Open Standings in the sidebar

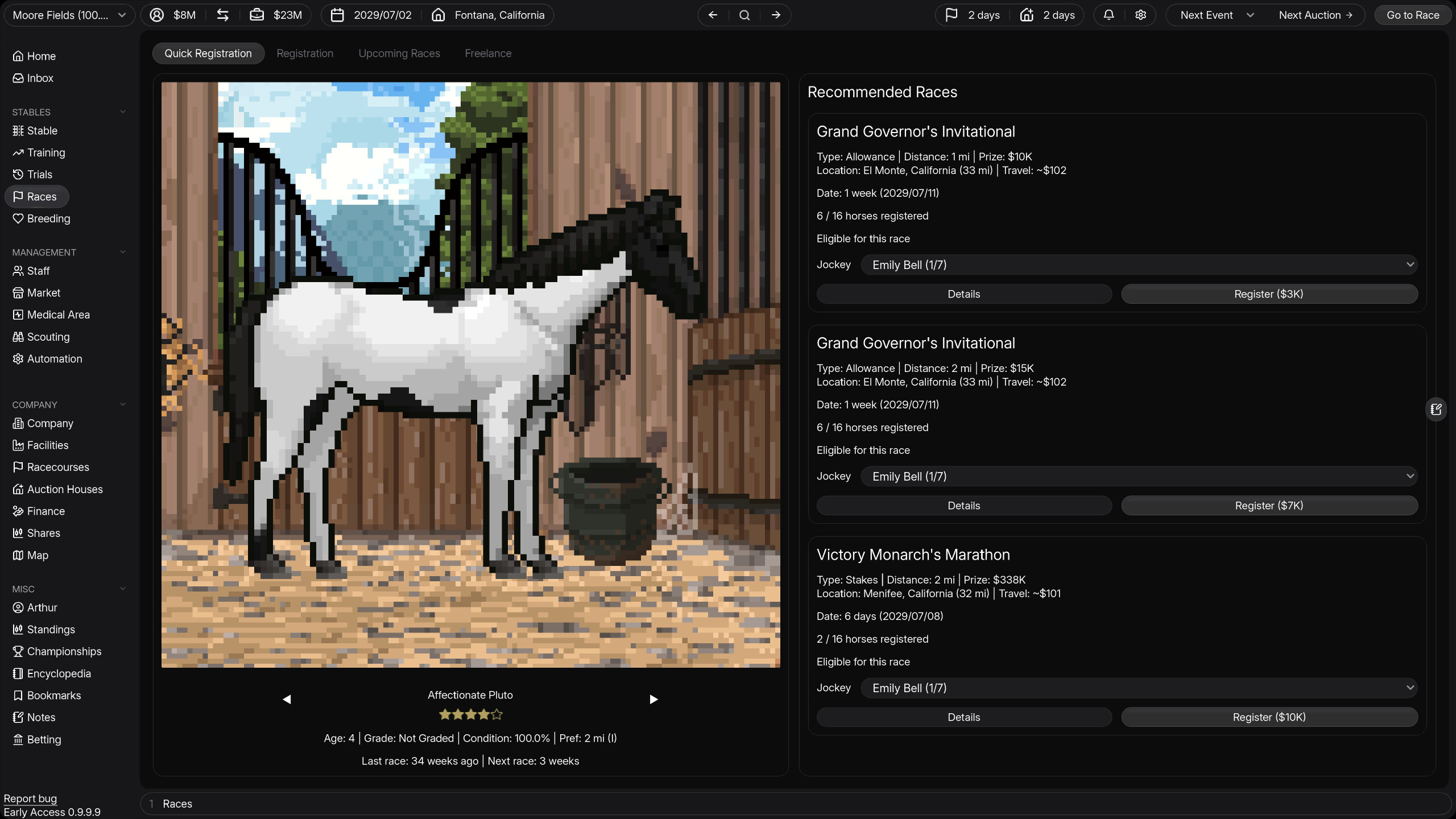(44, 629)
